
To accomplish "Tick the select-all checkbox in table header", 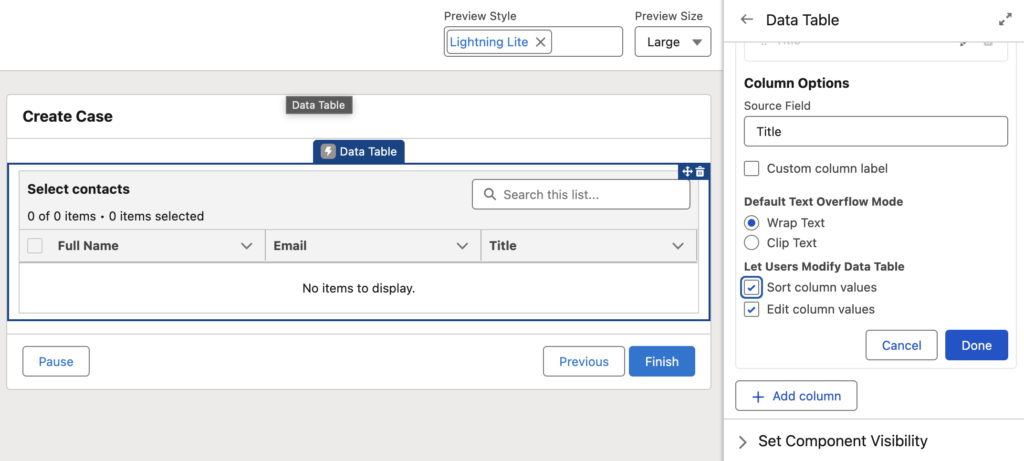I will click(x=35, y=246).
